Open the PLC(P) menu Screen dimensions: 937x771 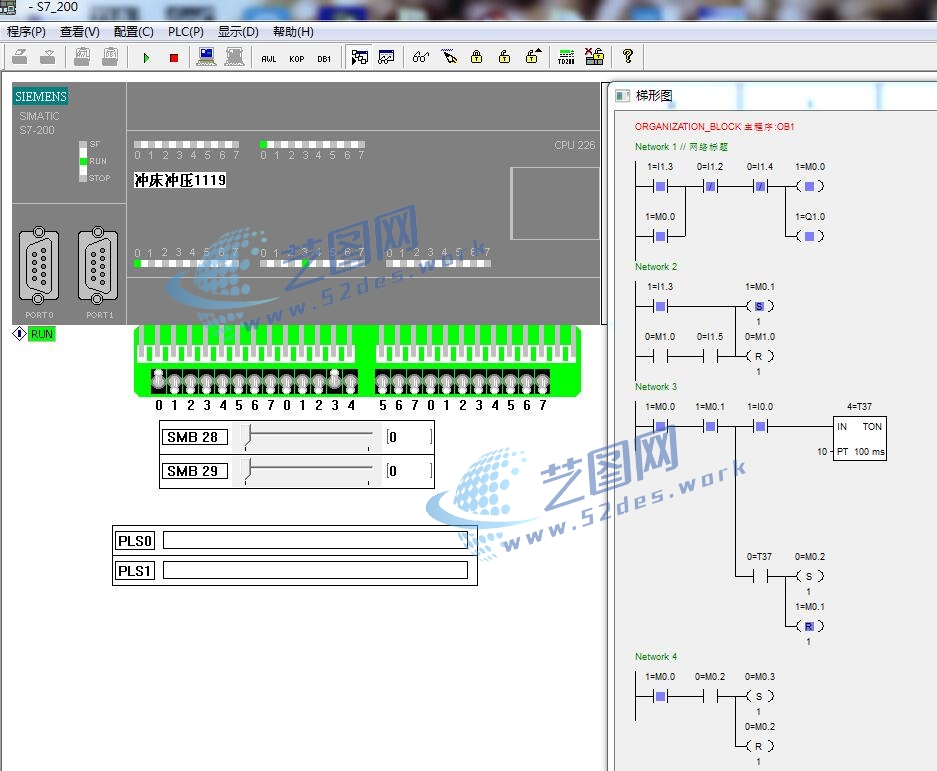(x=186, y=32)
